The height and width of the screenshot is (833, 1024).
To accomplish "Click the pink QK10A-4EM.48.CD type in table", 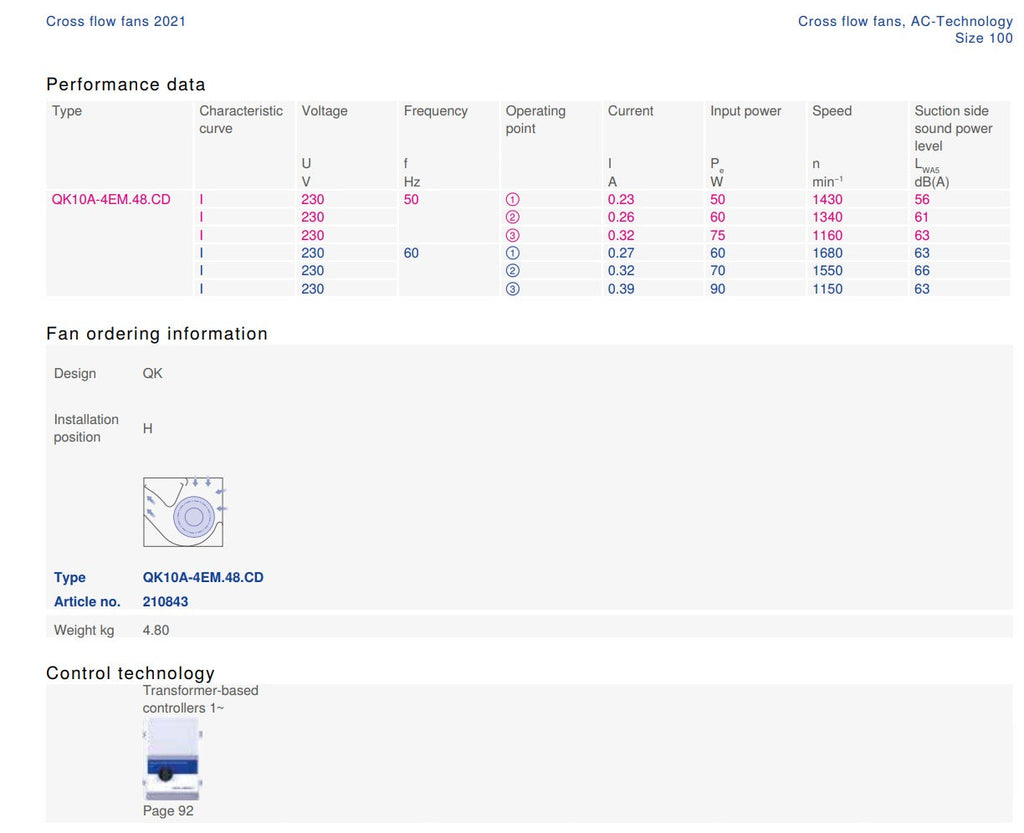I will pyautogui.click(x=111, y=199).
